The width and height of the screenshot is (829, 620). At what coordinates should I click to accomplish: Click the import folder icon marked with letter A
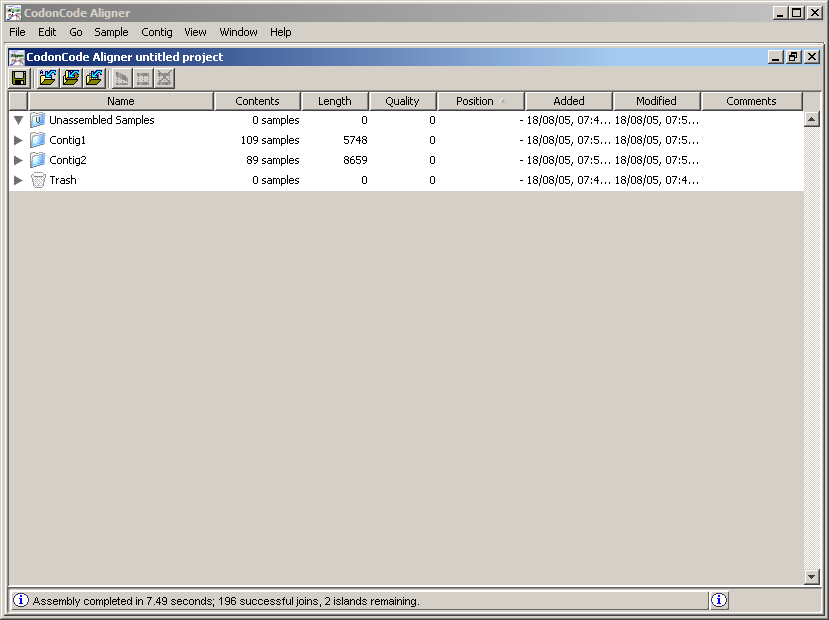pos(48,79)
